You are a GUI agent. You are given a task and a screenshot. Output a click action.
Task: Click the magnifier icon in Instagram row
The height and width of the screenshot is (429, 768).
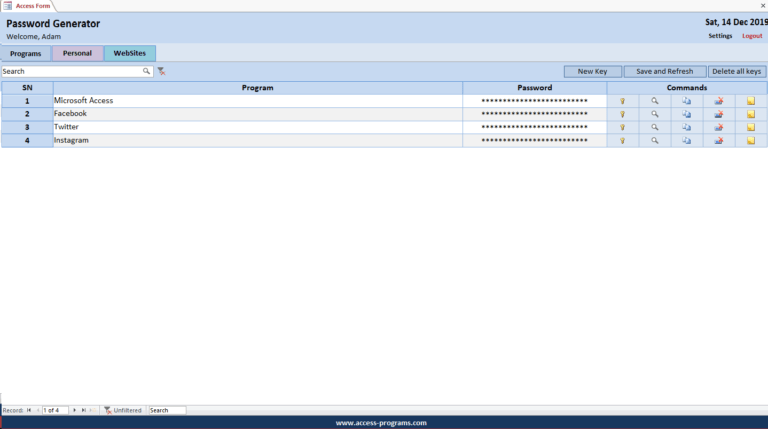click(655, 141)
